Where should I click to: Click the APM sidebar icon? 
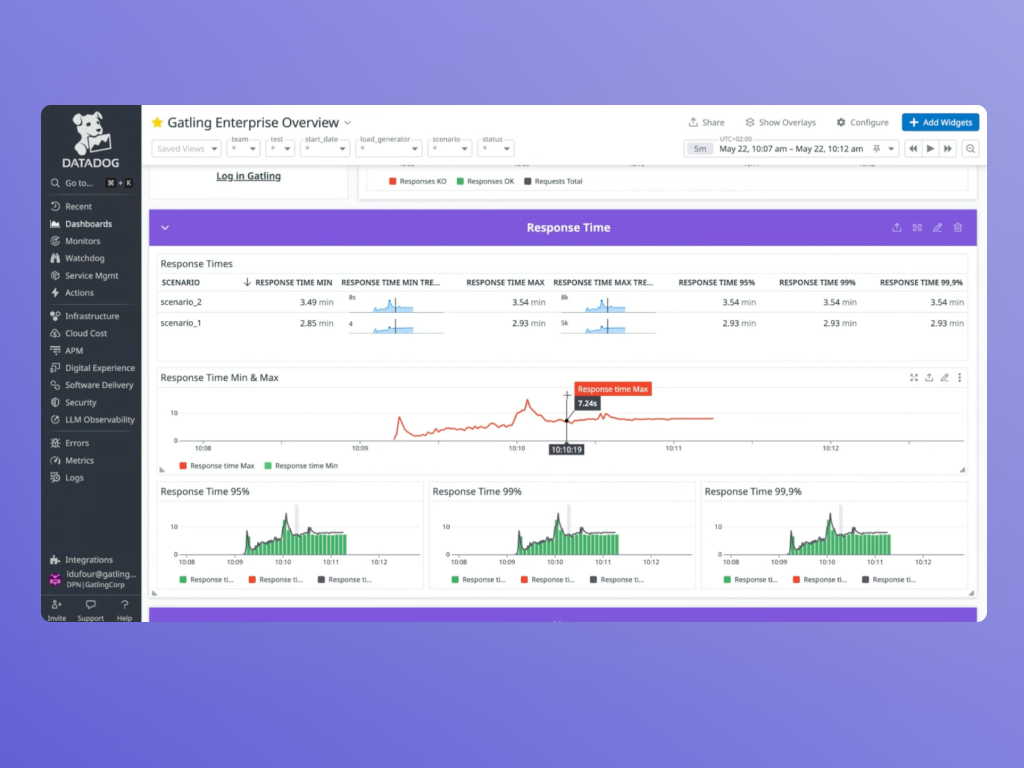point(56,351)
